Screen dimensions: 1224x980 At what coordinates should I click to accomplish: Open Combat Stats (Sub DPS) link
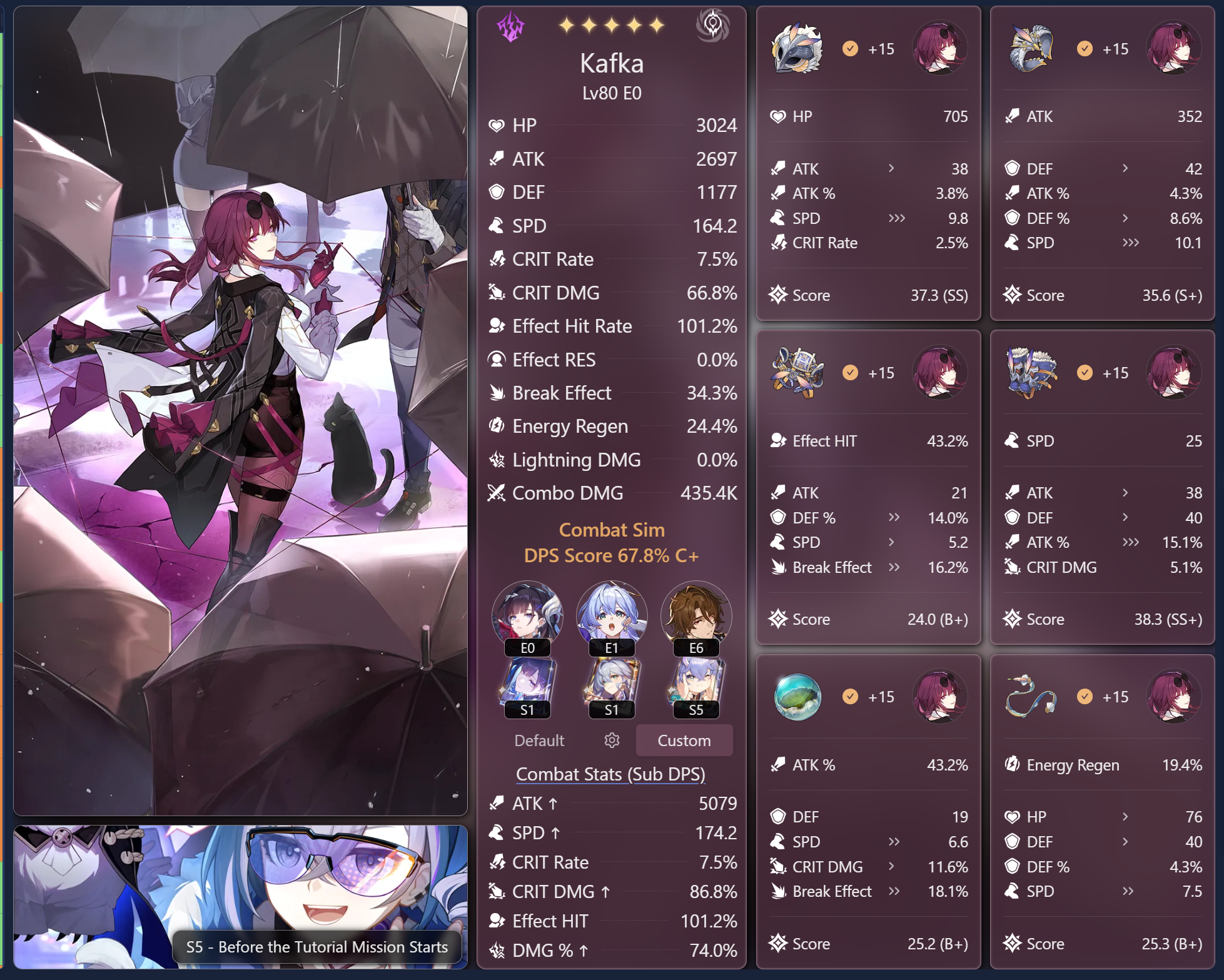coord(610,774)
